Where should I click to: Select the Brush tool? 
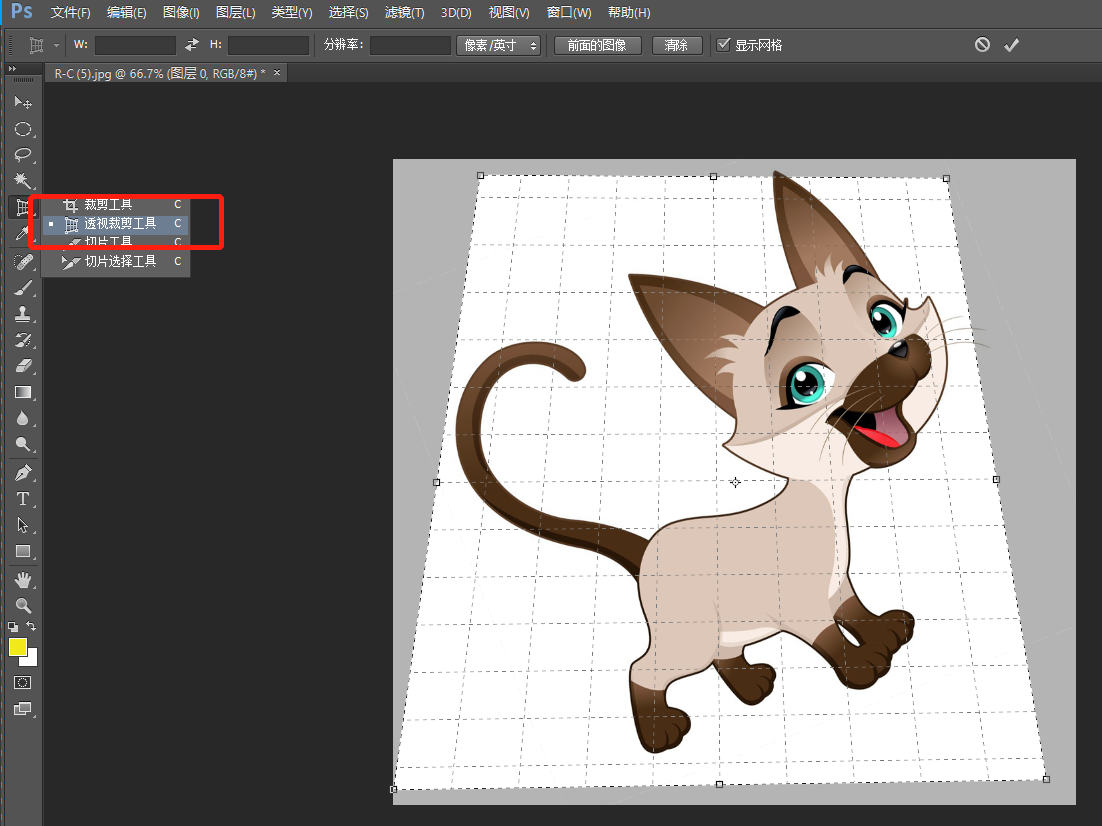click(x=22, y=288)
